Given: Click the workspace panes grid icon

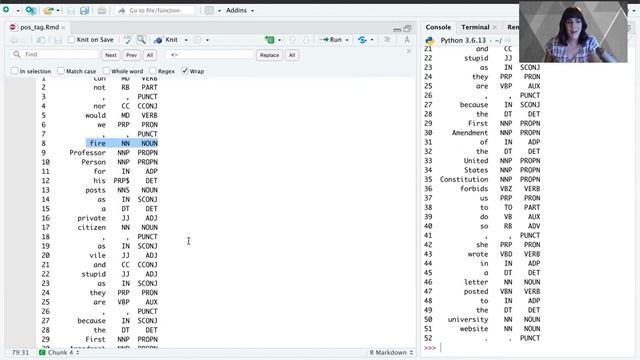Looking at the screenshot, I should (209, 10).
